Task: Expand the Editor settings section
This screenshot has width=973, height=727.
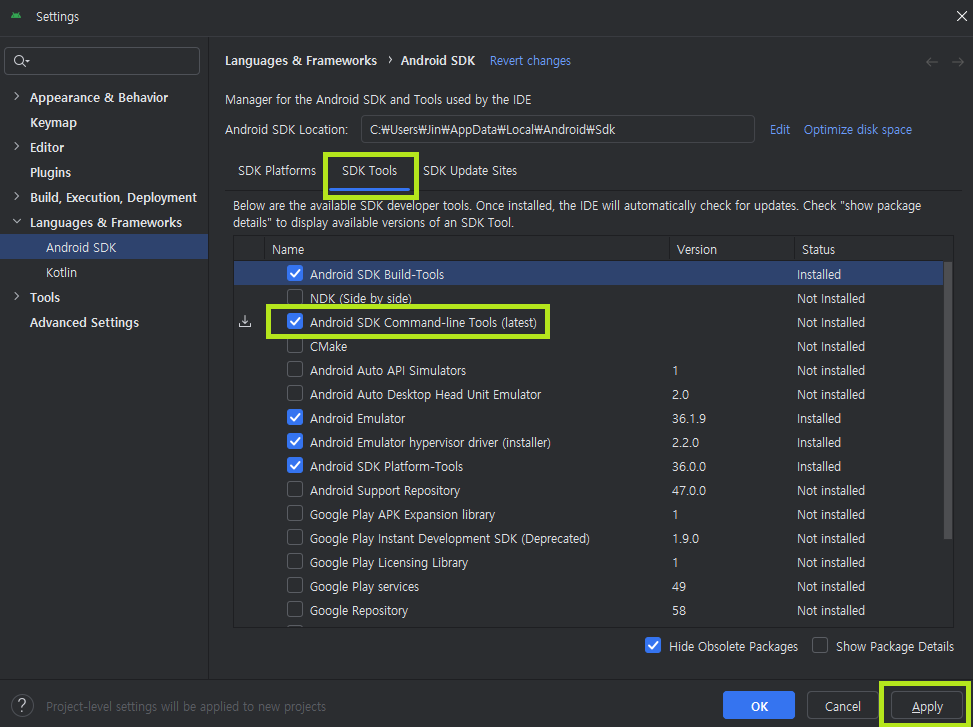Action: pyautogui.click(x=17, y=147)
